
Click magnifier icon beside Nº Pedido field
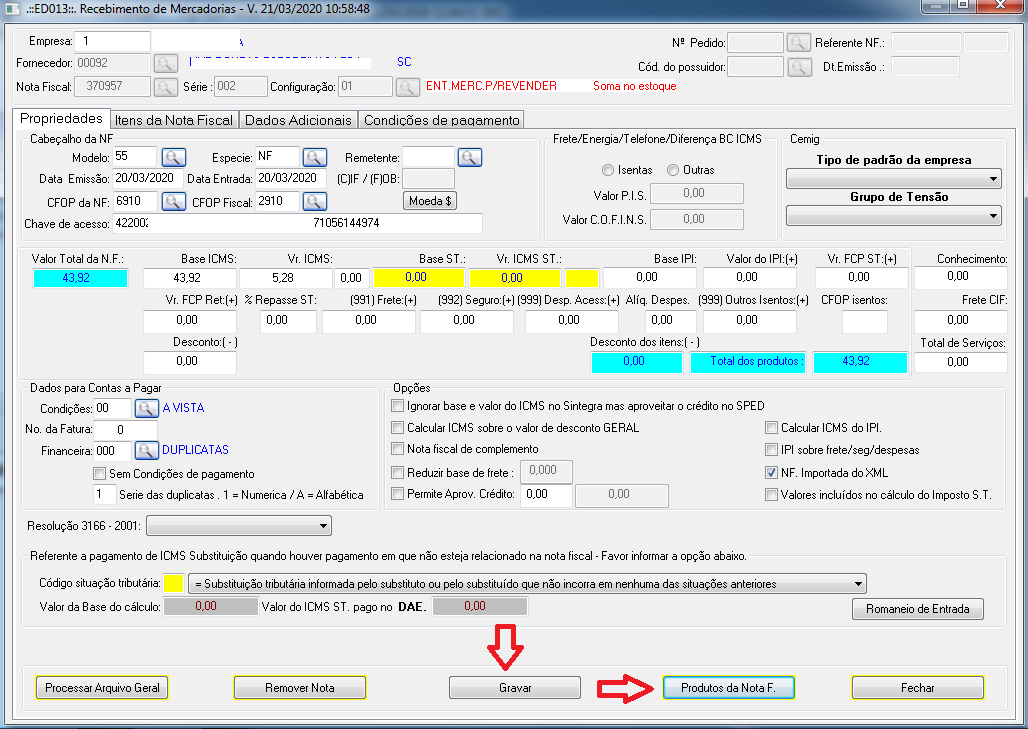tap(798, 42)
